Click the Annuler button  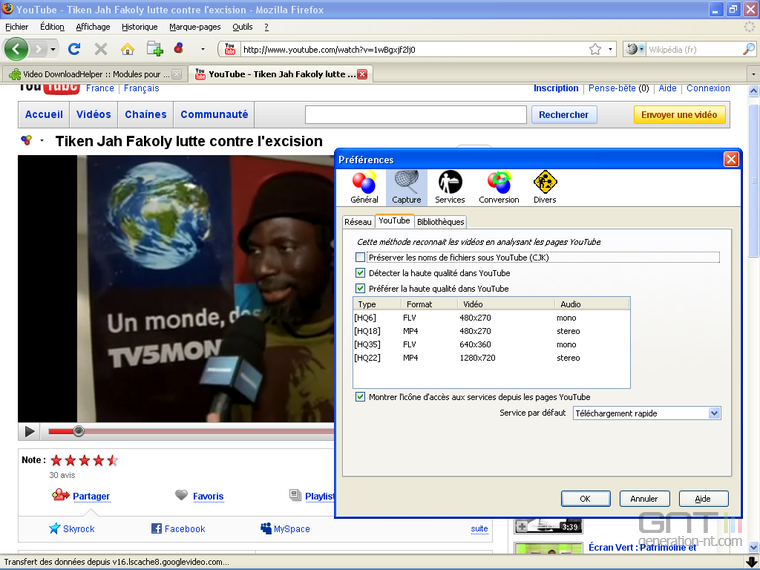pos(644,499)
